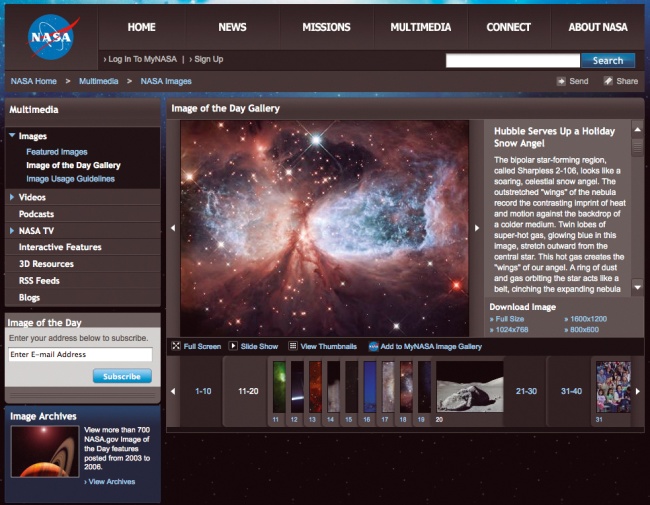
Task: Expand the NASA TV sidebar section
Action: [12, 231]
